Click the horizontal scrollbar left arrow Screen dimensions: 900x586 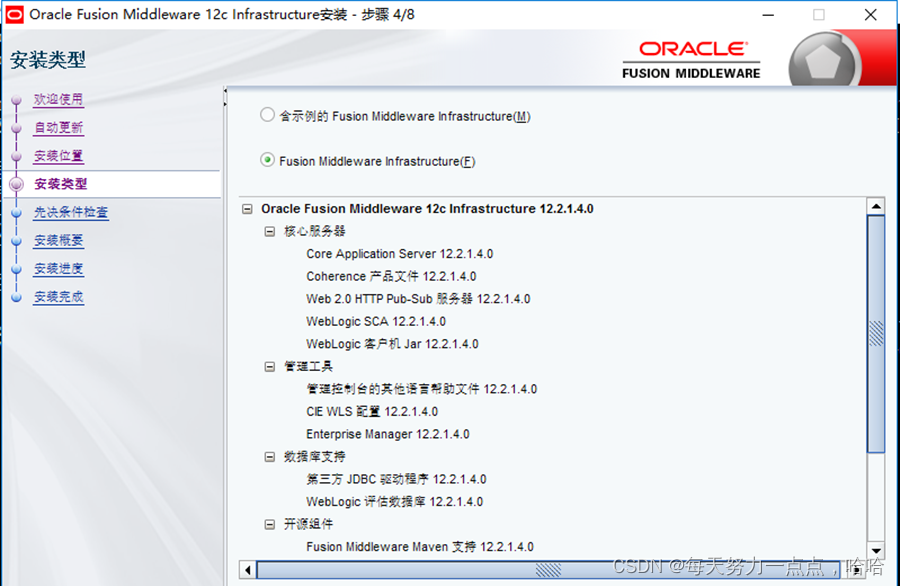(248, 570)
